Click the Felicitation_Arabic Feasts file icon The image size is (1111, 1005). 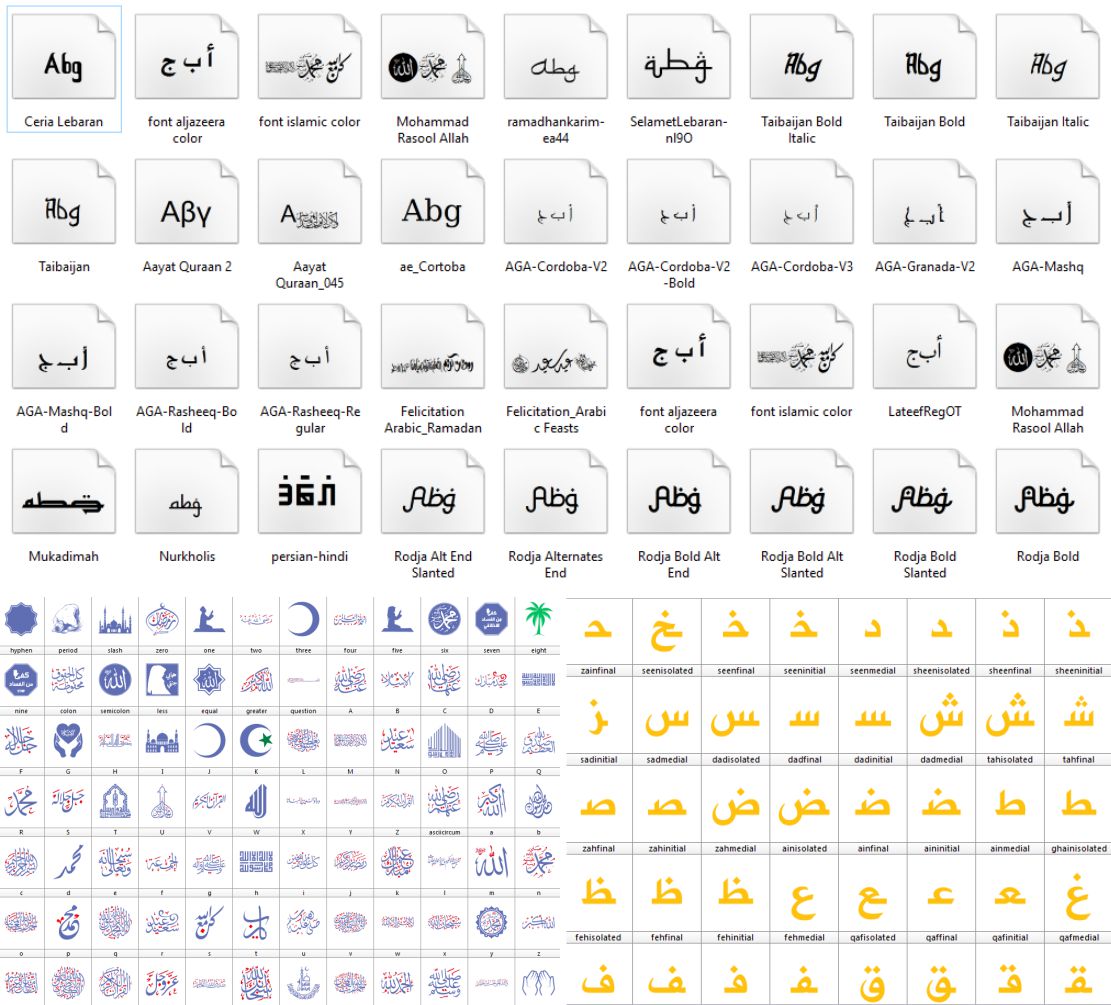(x=556, y=347)
